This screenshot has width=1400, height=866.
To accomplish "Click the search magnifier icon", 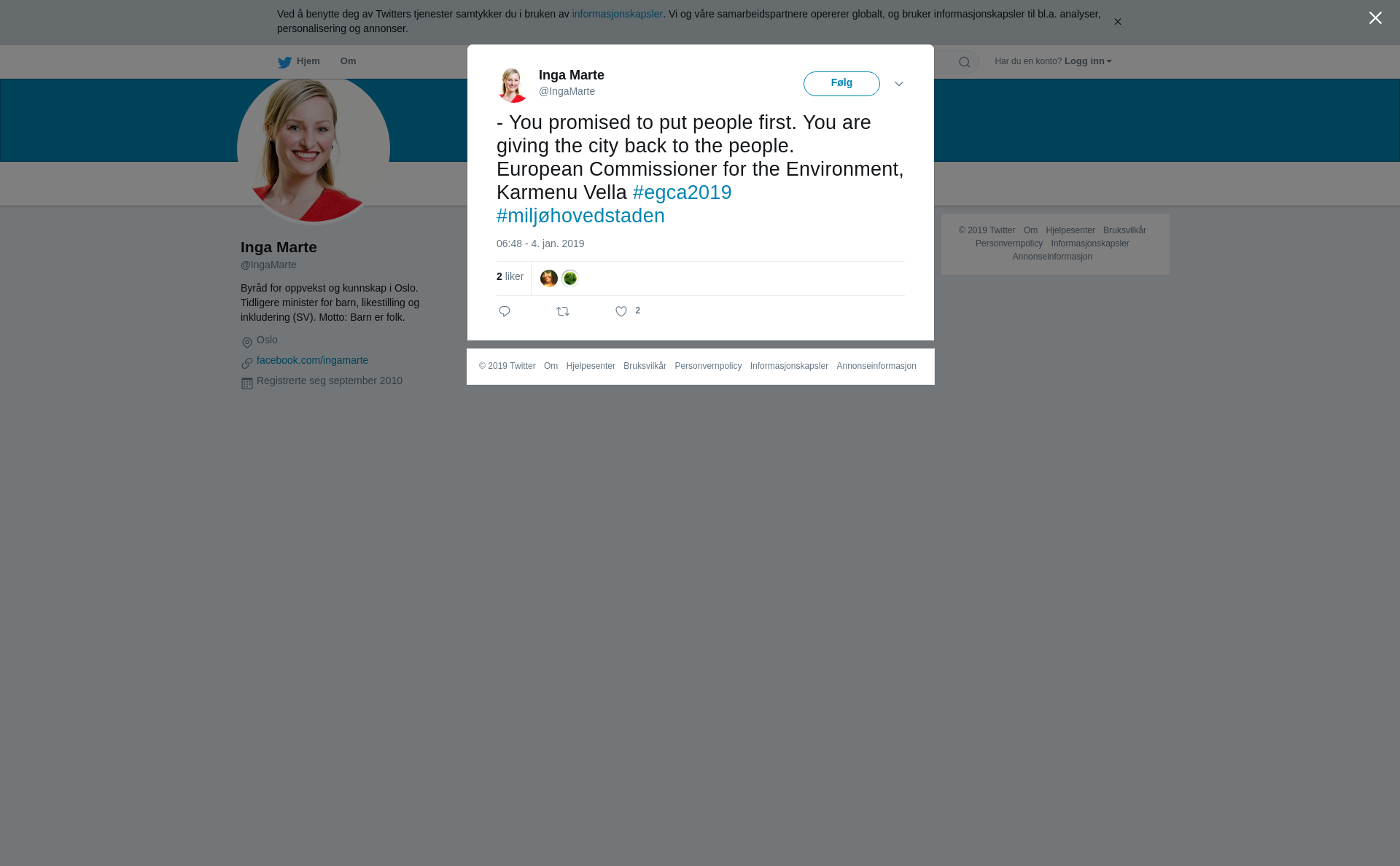I will pos(965,62).
